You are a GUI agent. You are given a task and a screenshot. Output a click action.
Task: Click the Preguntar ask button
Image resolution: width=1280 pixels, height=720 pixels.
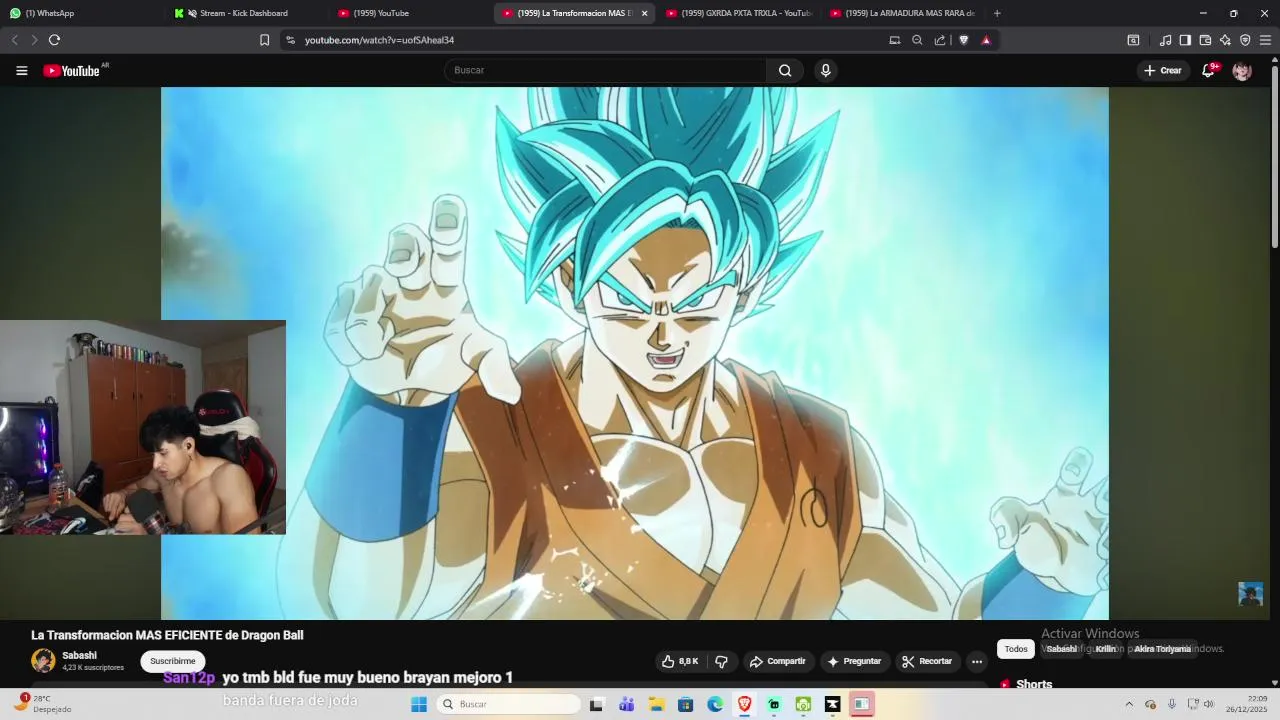pos(855,661)
